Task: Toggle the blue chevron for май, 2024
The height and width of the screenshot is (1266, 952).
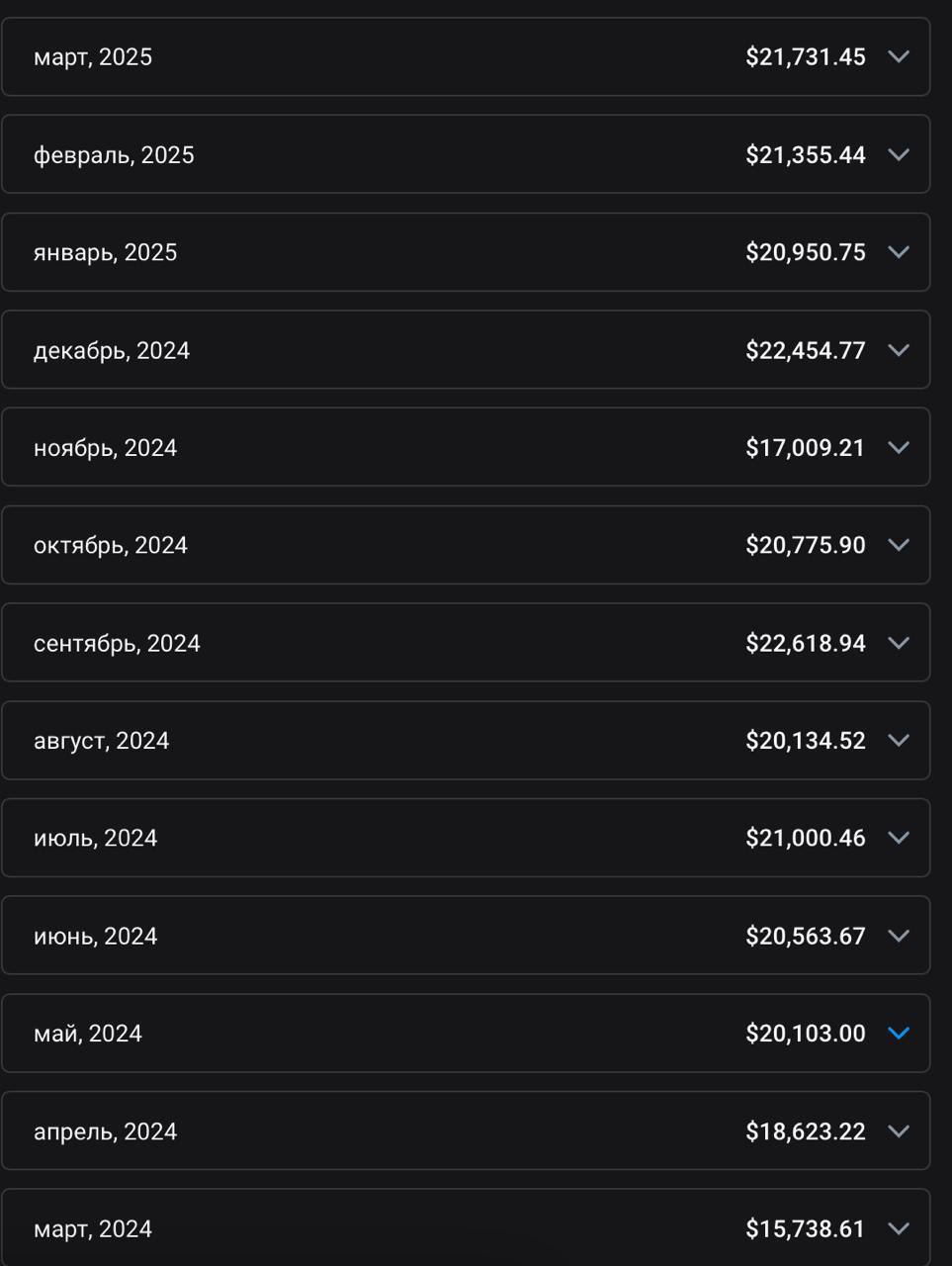Action: pyautogui.click(x=899, y=1033)
